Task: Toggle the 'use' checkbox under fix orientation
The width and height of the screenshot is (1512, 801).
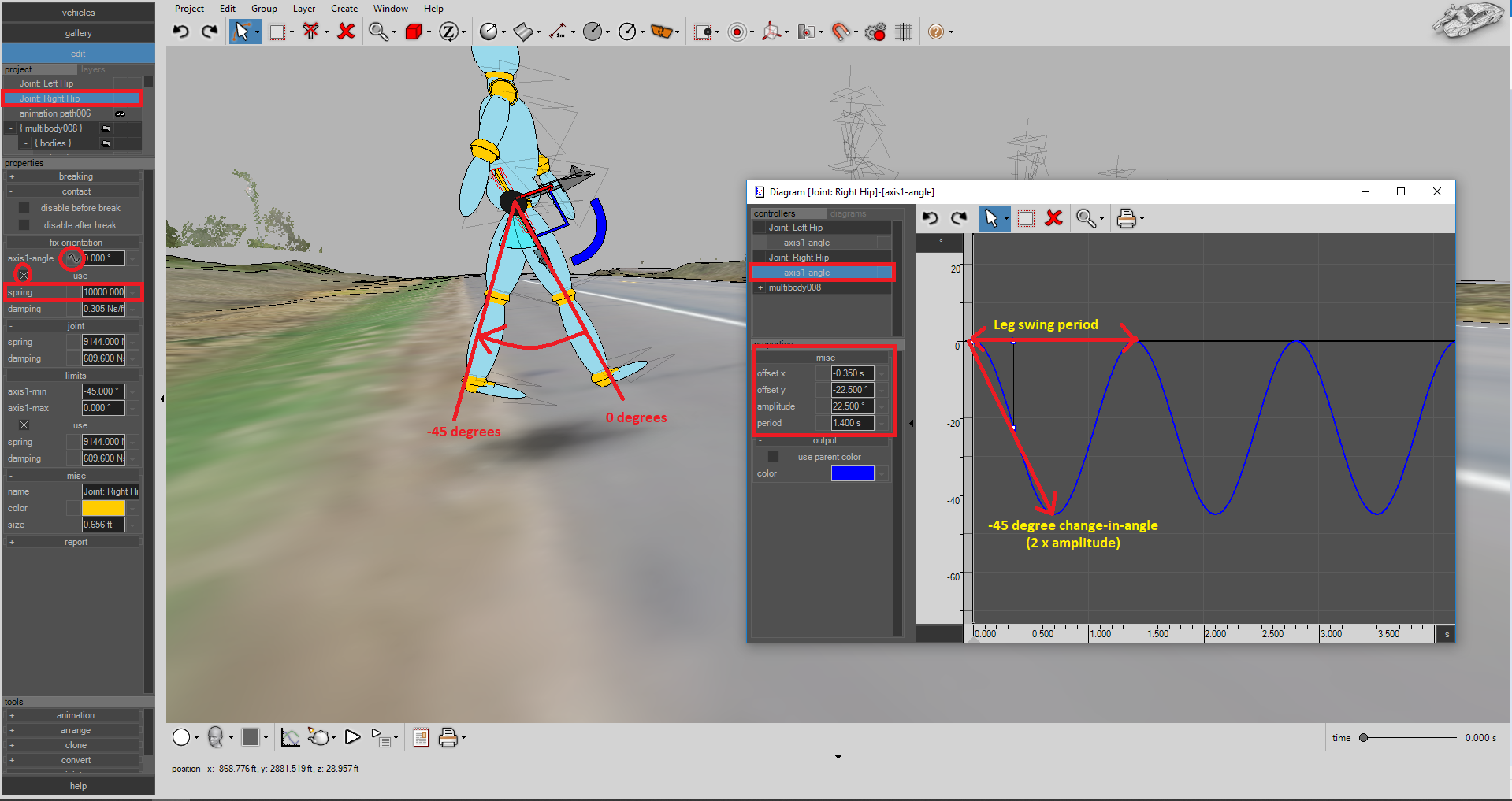Action: (24, 275)
